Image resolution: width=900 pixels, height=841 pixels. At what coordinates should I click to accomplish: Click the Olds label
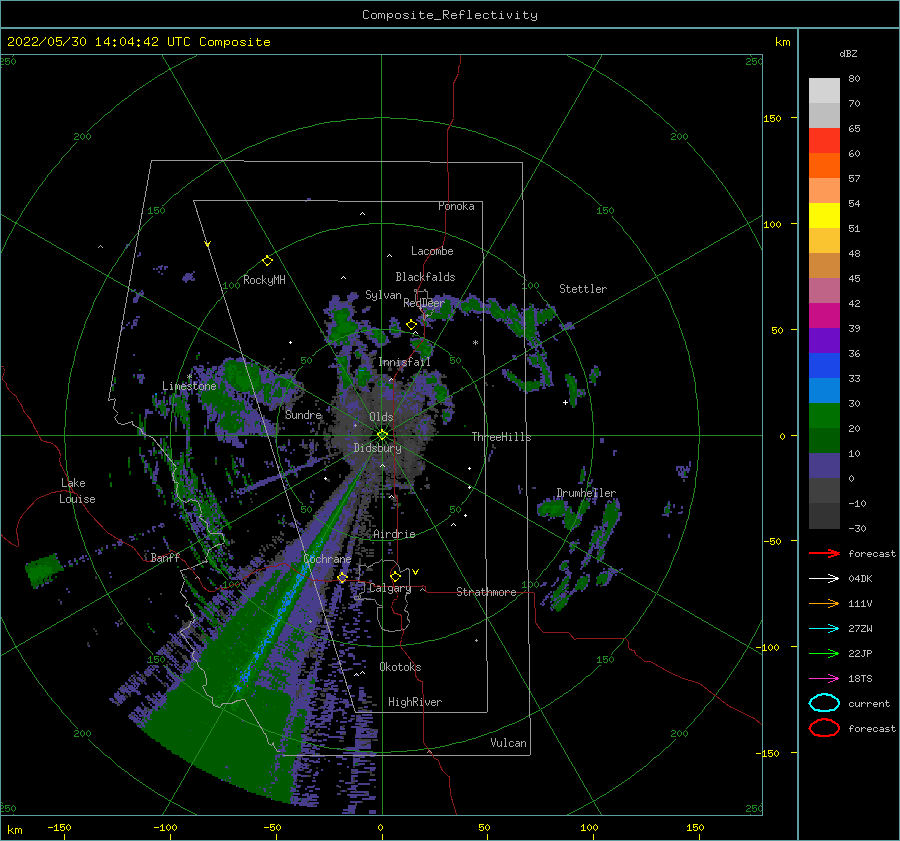381,417
